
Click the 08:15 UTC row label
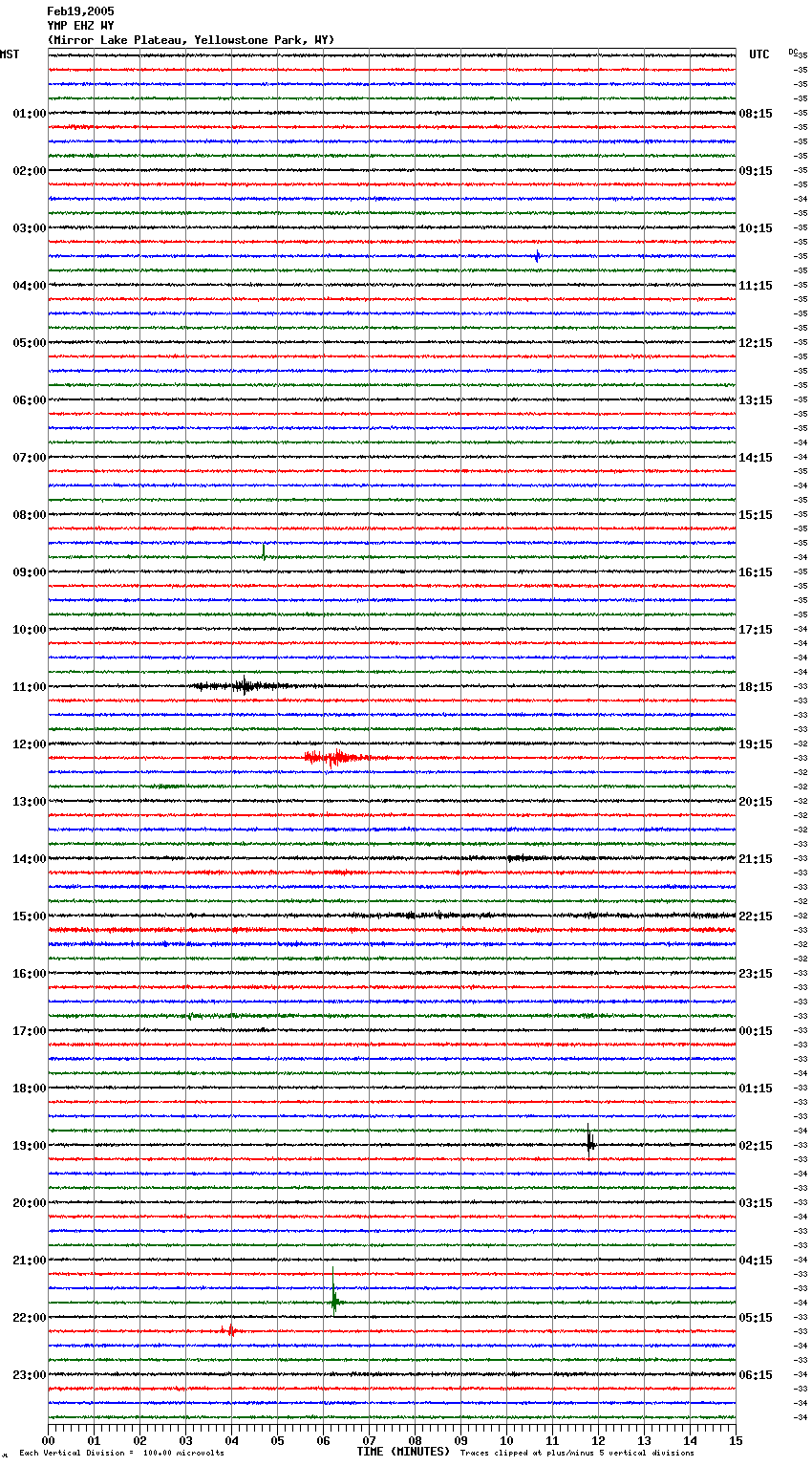click(x=756, y=114)
